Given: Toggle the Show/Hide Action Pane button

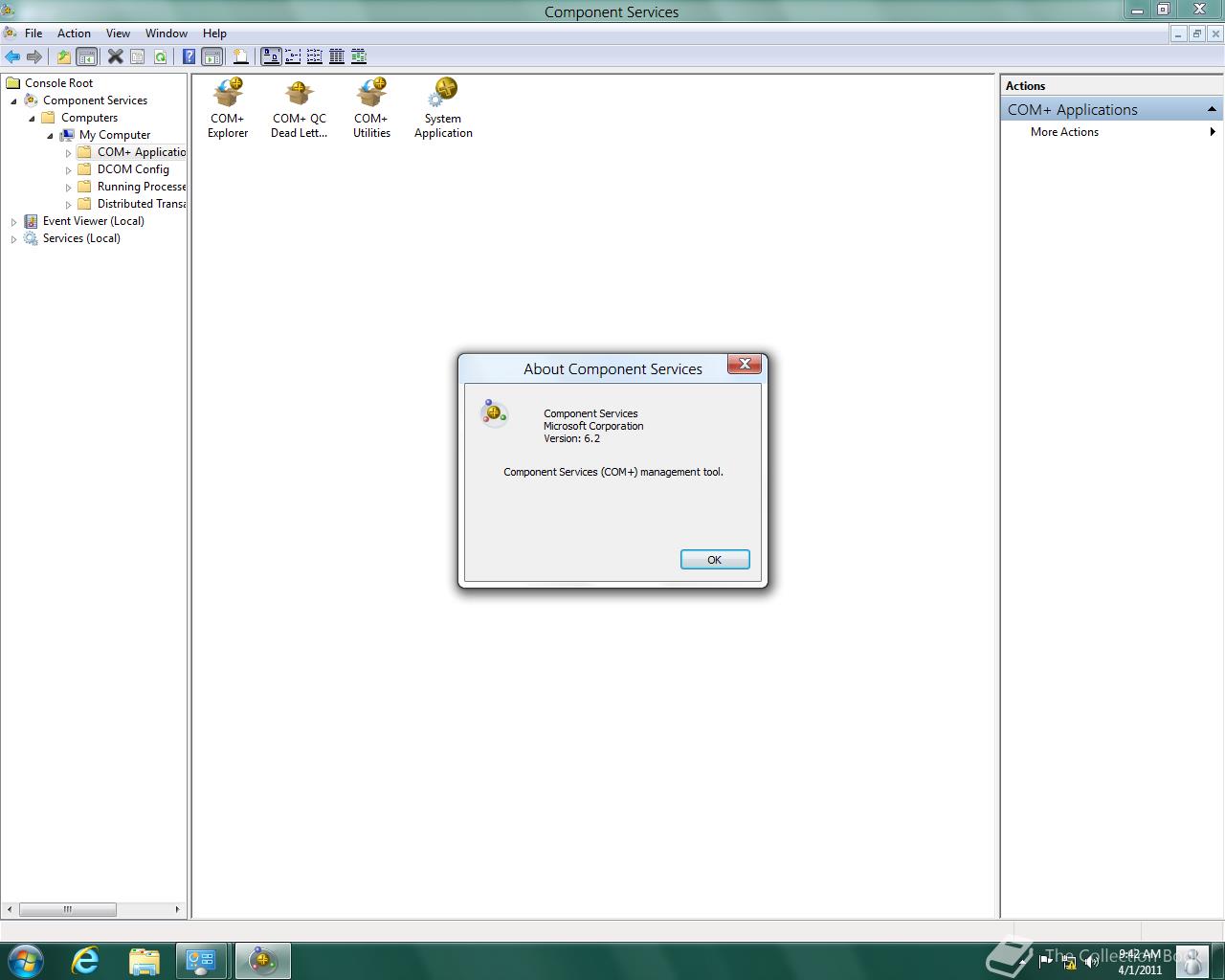Looking at the screenshot, I should pyautogui.click(x=212, y=56).
